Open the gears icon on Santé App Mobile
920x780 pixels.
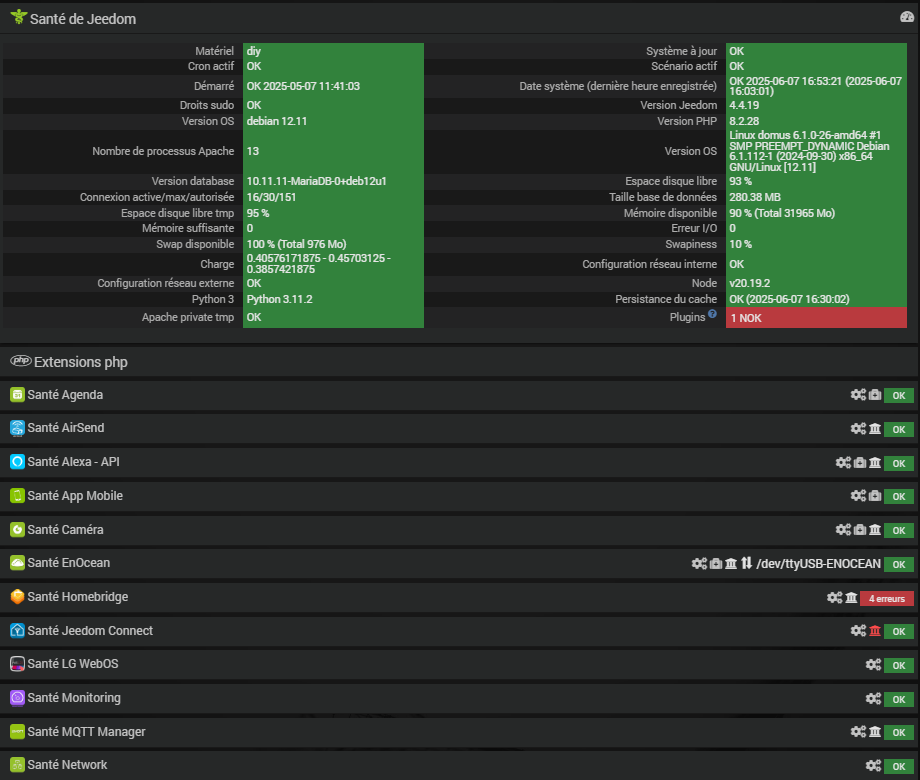(x=858, y=496)
